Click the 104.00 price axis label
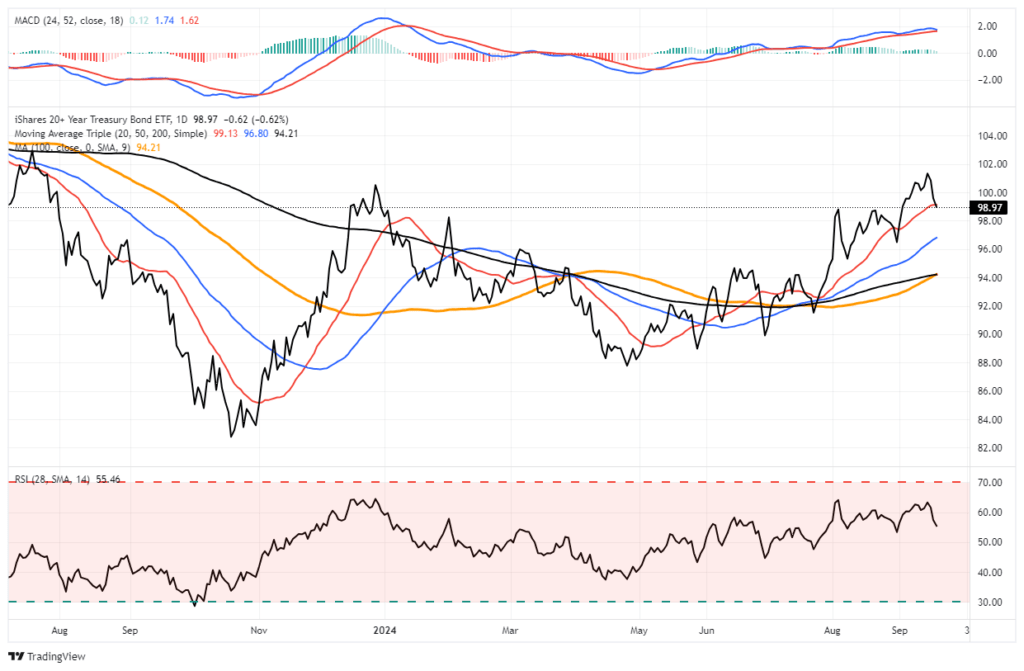Viewport: 1024px width, 671px height. click(x=990, y=135)
